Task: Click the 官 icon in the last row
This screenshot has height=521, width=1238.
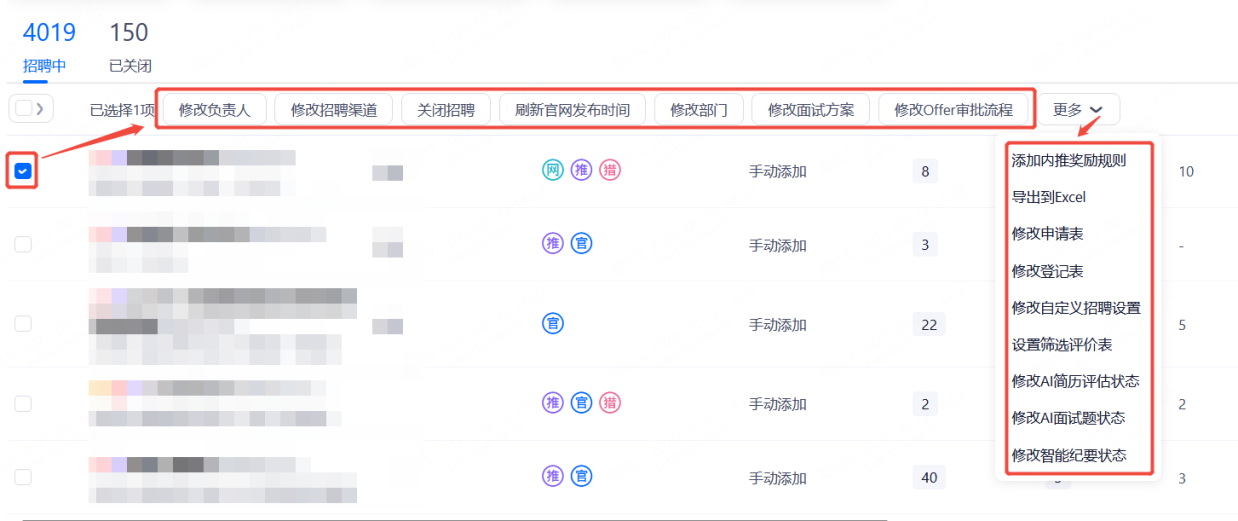Action: (581, 476)
